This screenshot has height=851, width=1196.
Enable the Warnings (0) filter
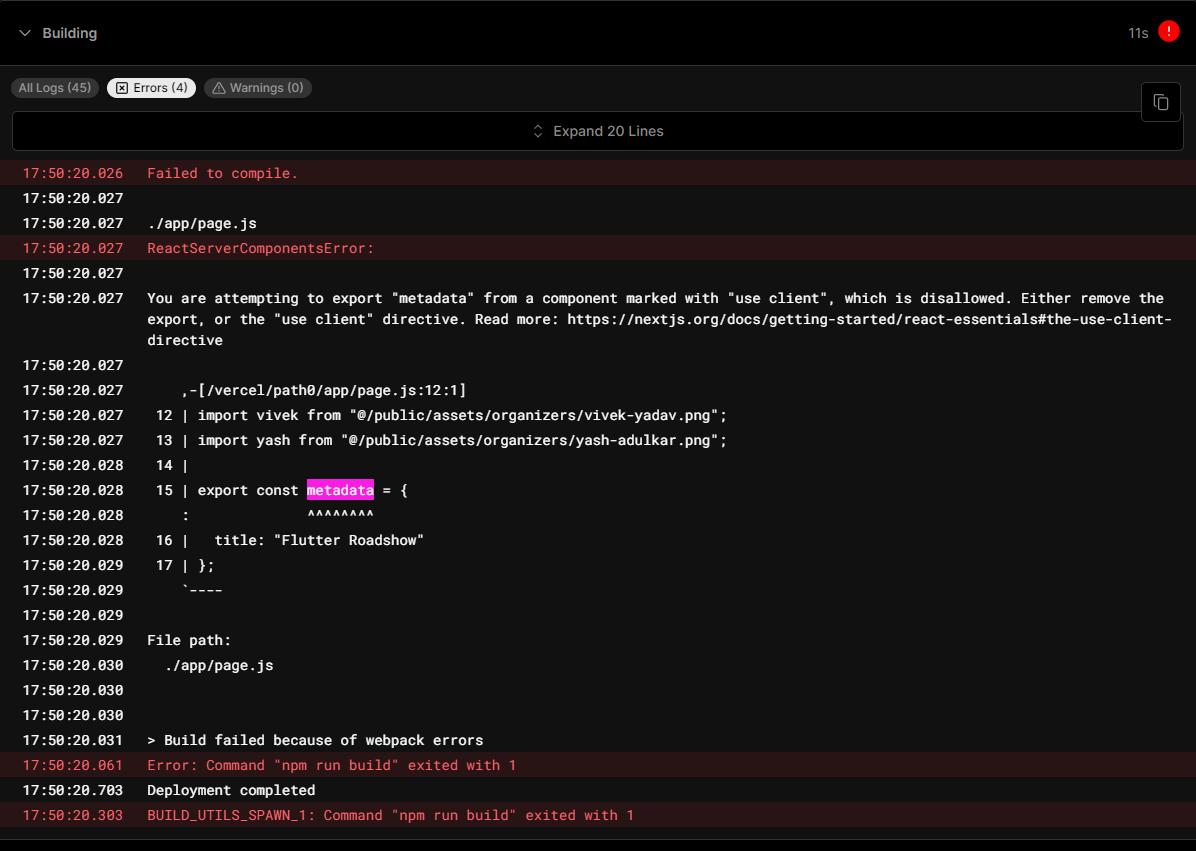pyautogui.click(x=258, y=87)
